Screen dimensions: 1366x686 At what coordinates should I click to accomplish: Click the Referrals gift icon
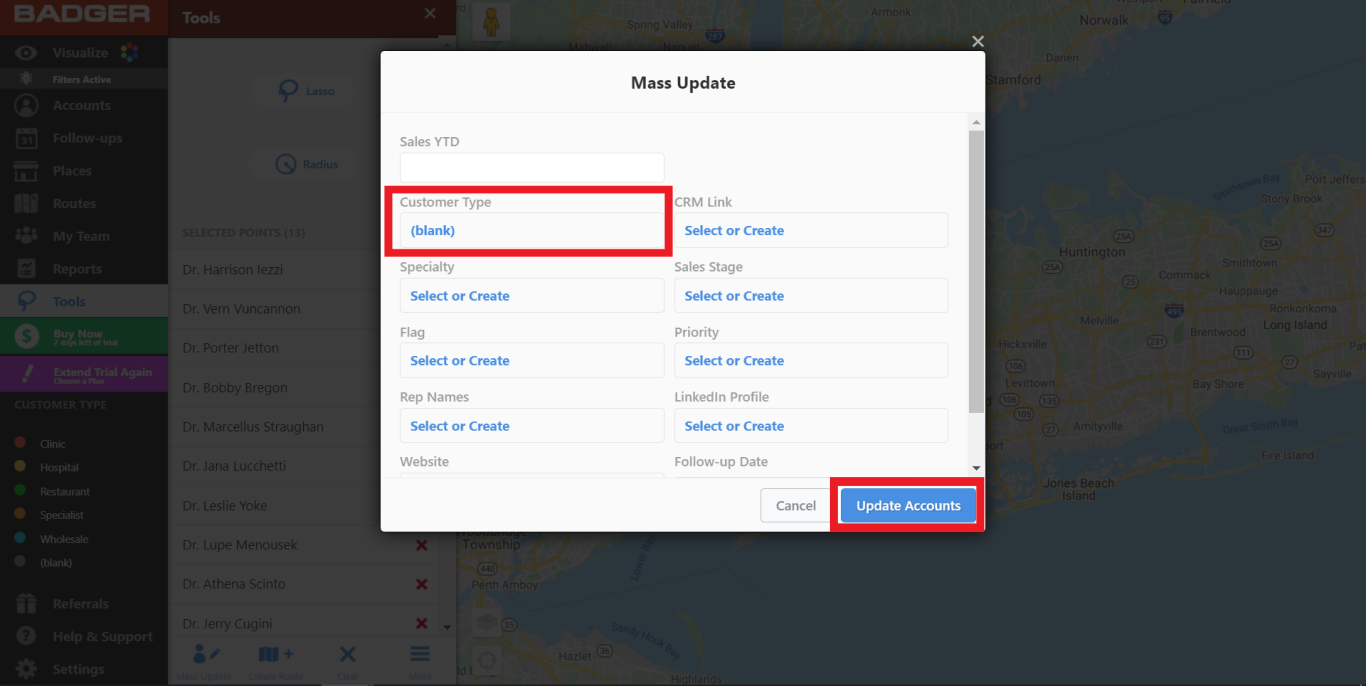click(x=26, y=604)
